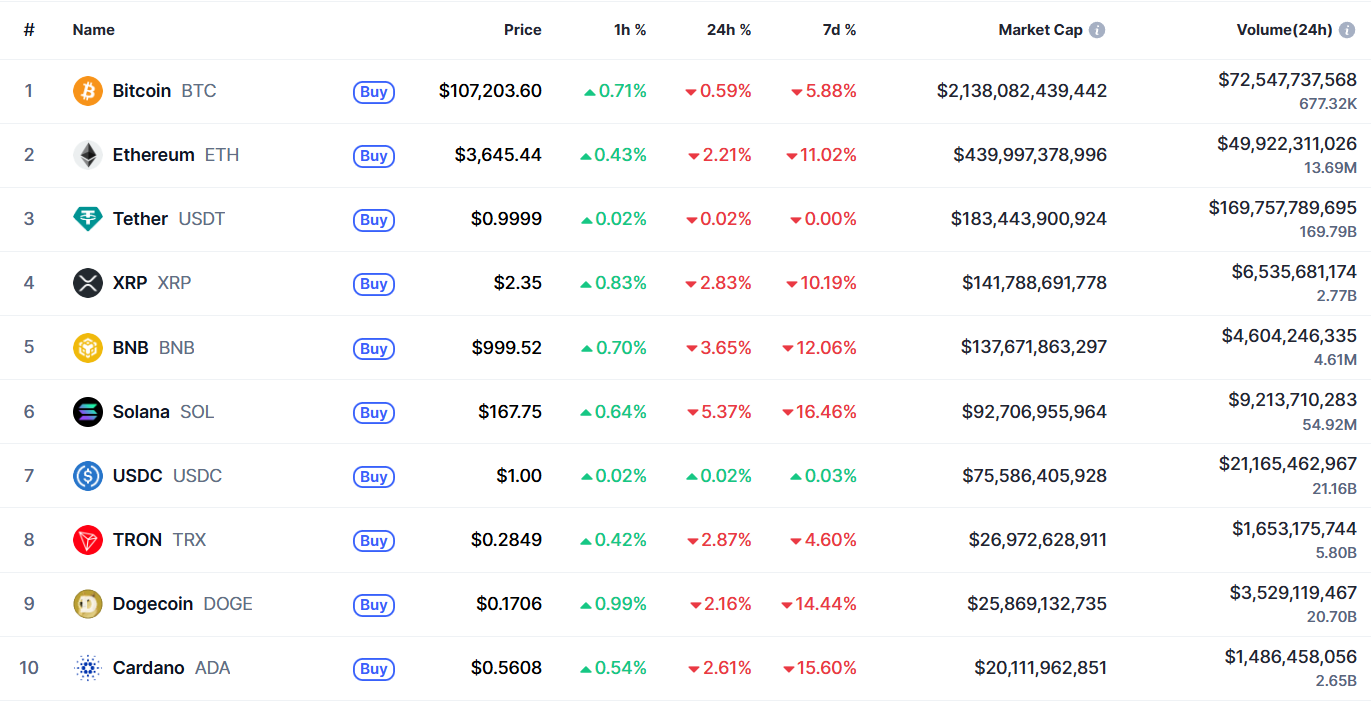Click the Solana logo icon
Screen dimensions: 1371x703
(x=88, y=412)
